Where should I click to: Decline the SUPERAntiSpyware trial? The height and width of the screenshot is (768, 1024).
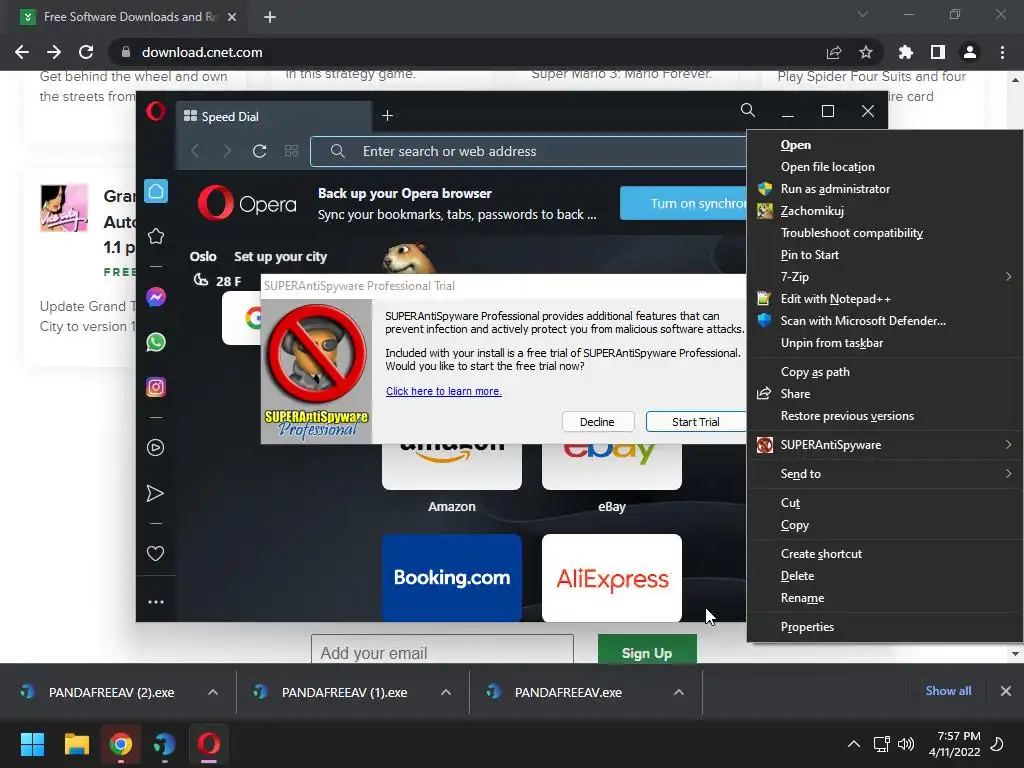[598, 422]
